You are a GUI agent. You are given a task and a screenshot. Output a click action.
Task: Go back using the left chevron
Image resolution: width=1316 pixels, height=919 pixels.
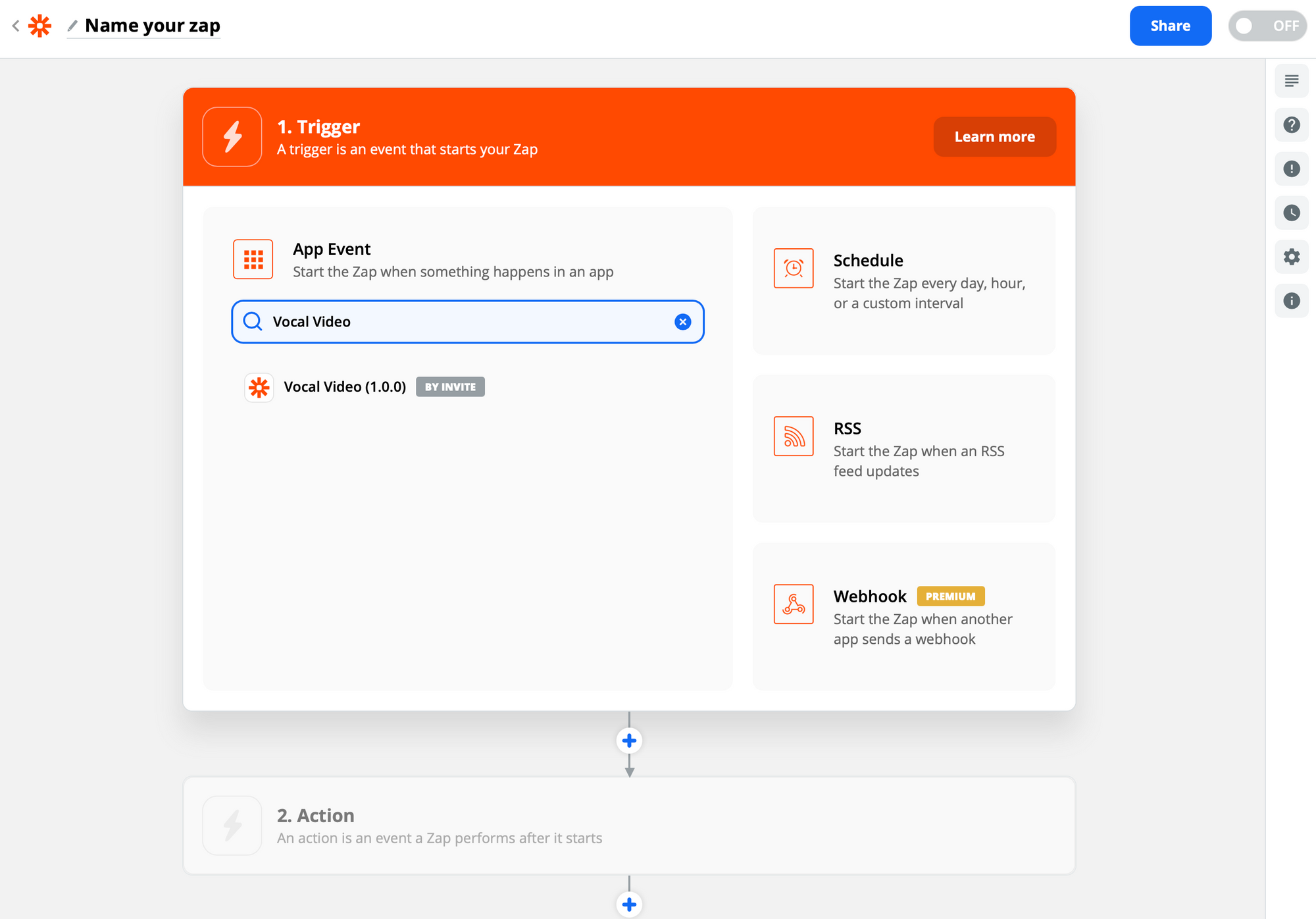16,26
